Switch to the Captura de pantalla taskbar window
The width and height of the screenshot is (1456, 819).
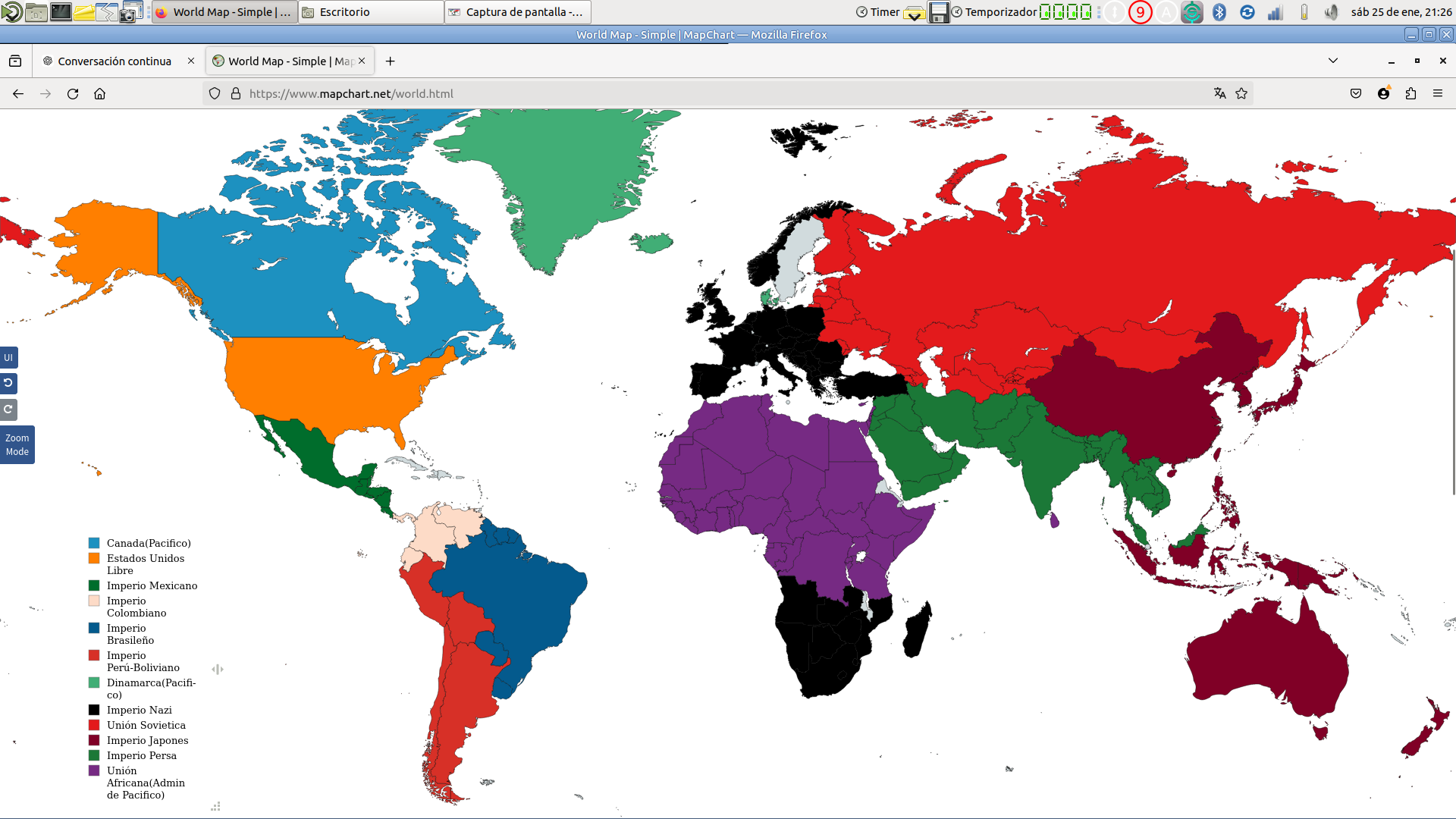pyautogui.click(x=517, y=11)
